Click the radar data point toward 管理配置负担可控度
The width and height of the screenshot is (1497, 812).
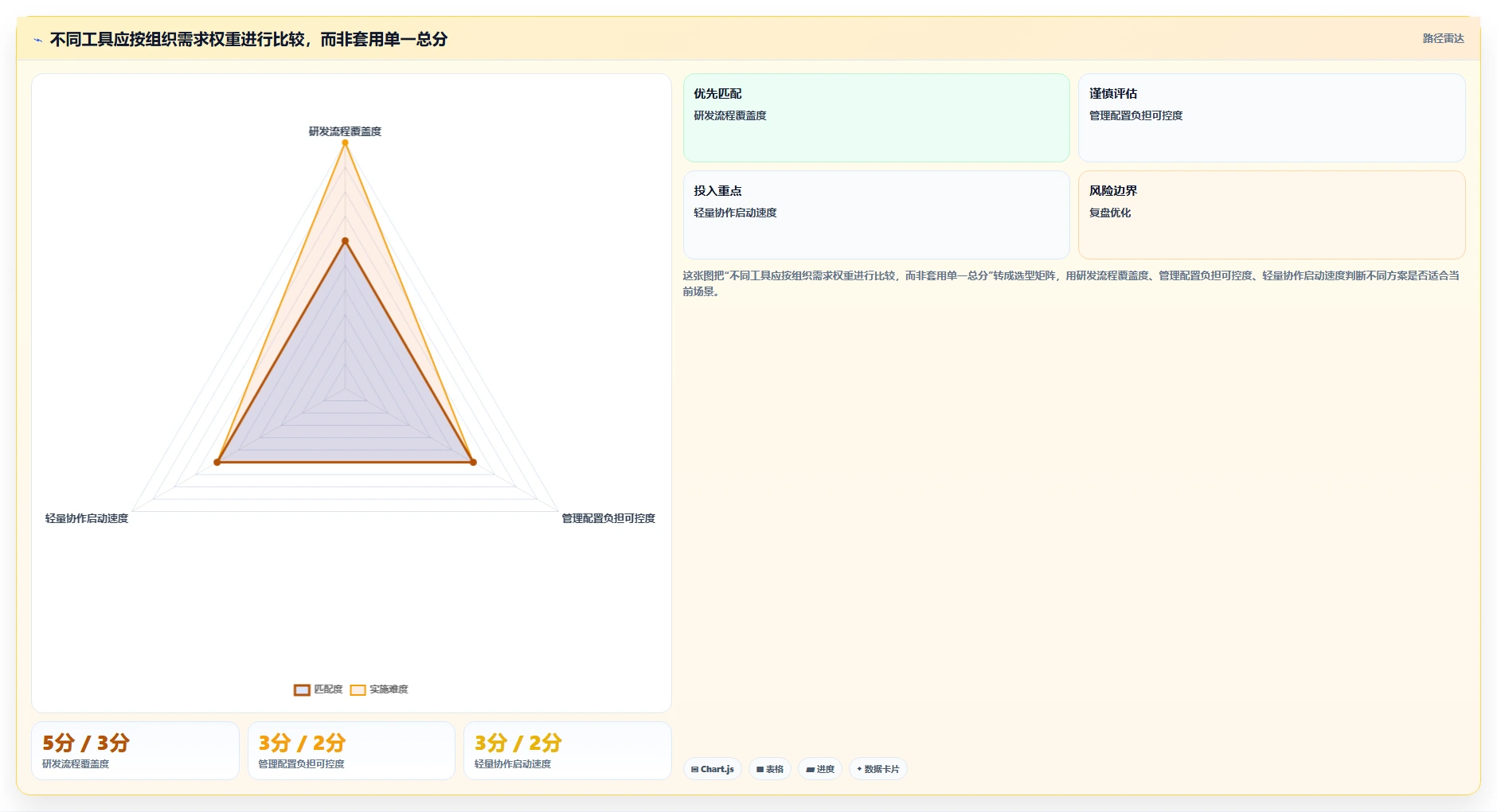473,462
